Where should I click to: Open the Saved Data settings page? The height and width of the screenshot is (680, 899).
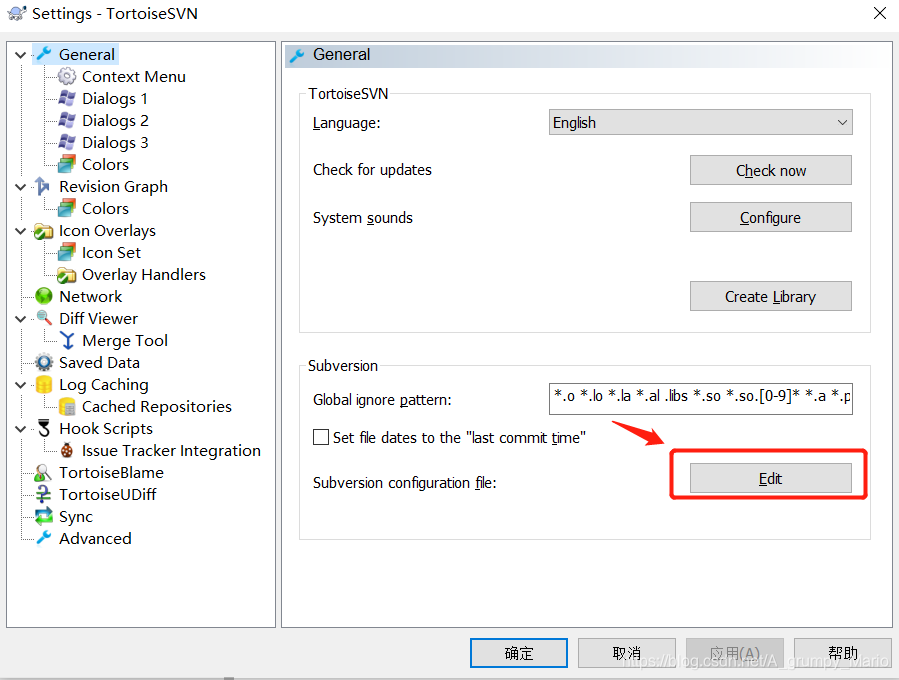[99, 362]
